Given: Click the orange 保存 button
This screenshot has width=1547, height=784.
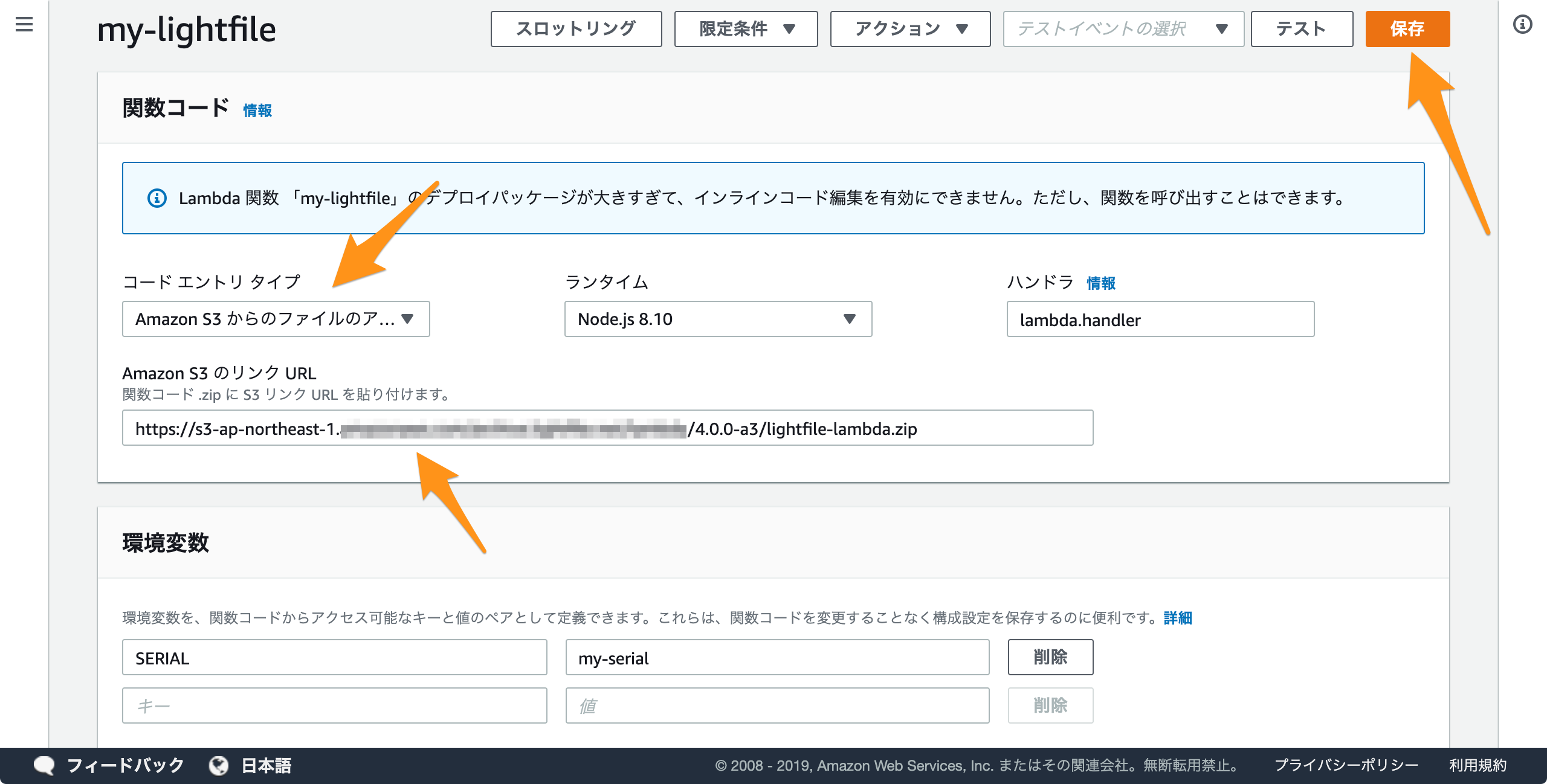Looking at the screenshot, I should click(1407, 28).
